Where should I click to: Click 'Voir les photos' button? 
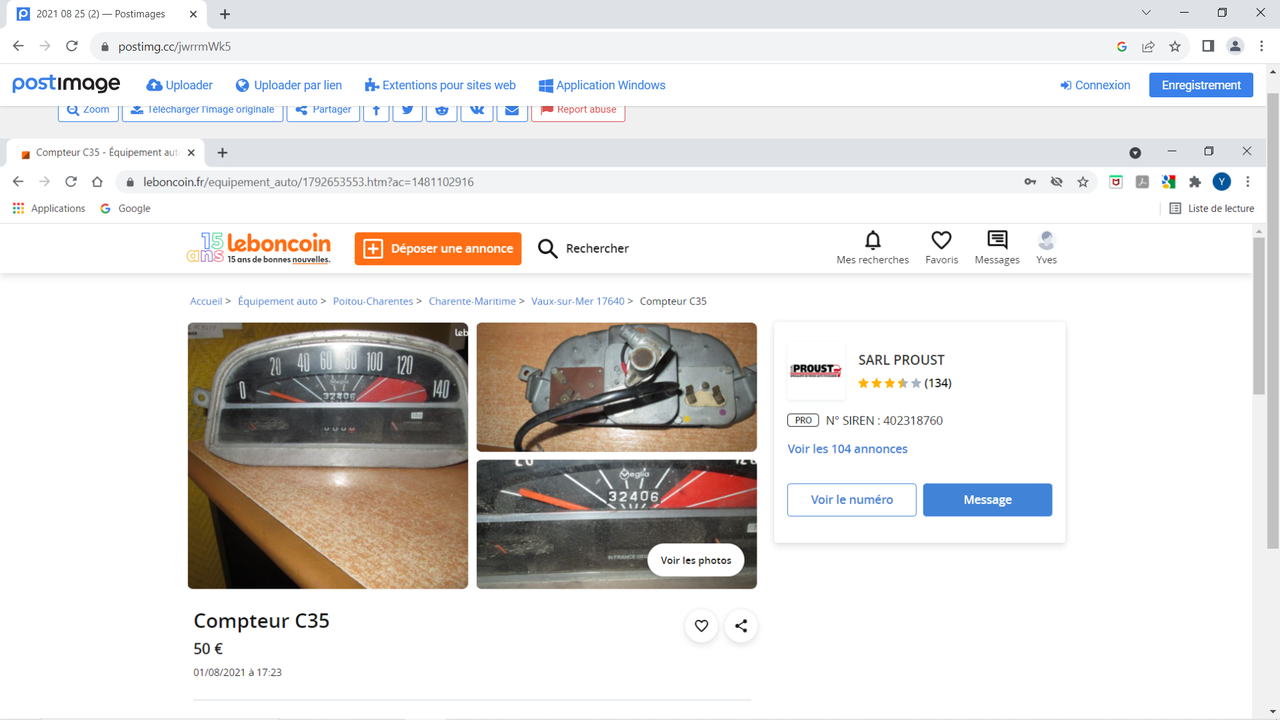696,560
